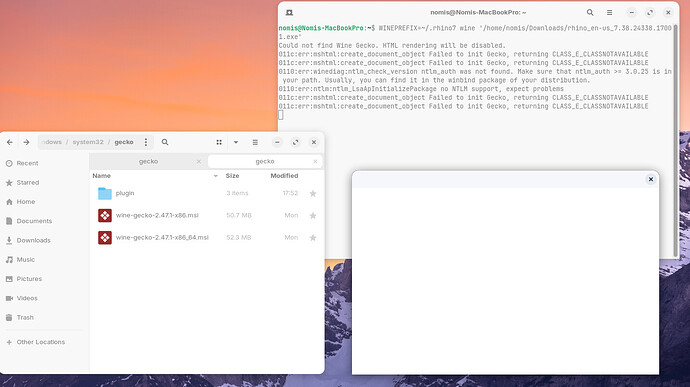Viewport: 690px width, 387px height.
Task: Open new tab icon in terminal header
Action: (x=289, y=13)
